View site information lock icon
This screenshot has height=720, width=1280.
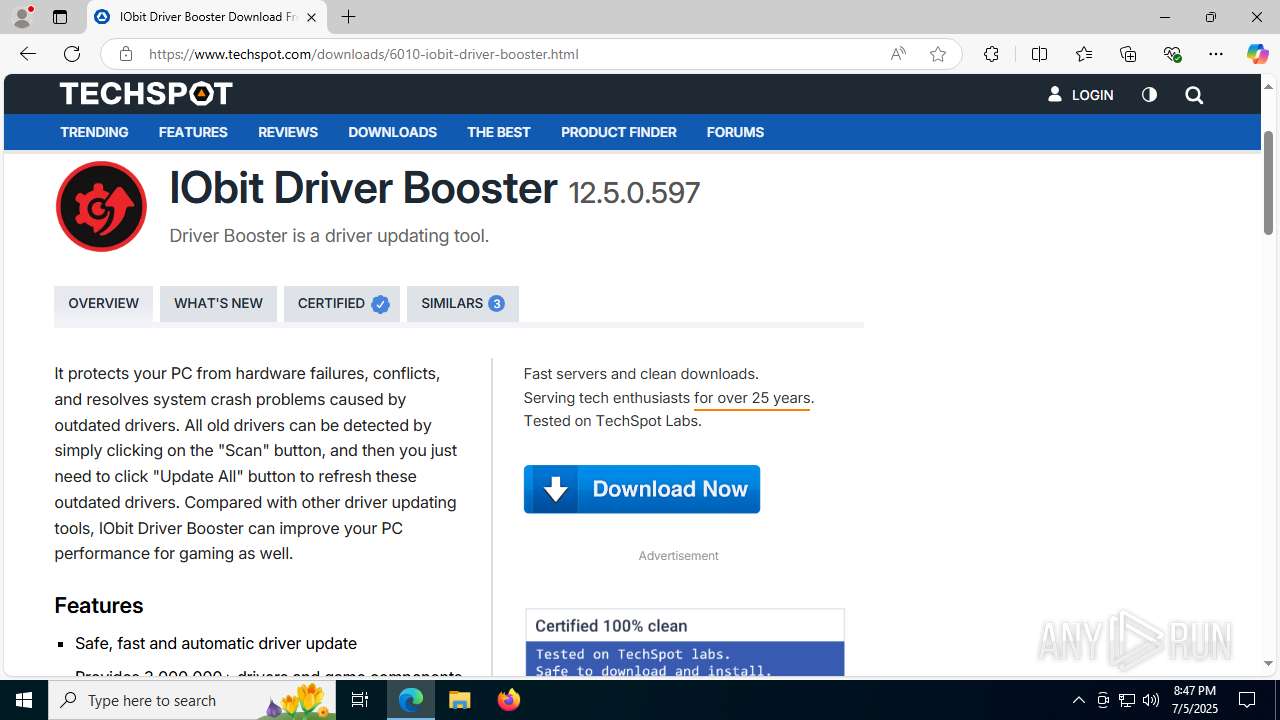125,54
